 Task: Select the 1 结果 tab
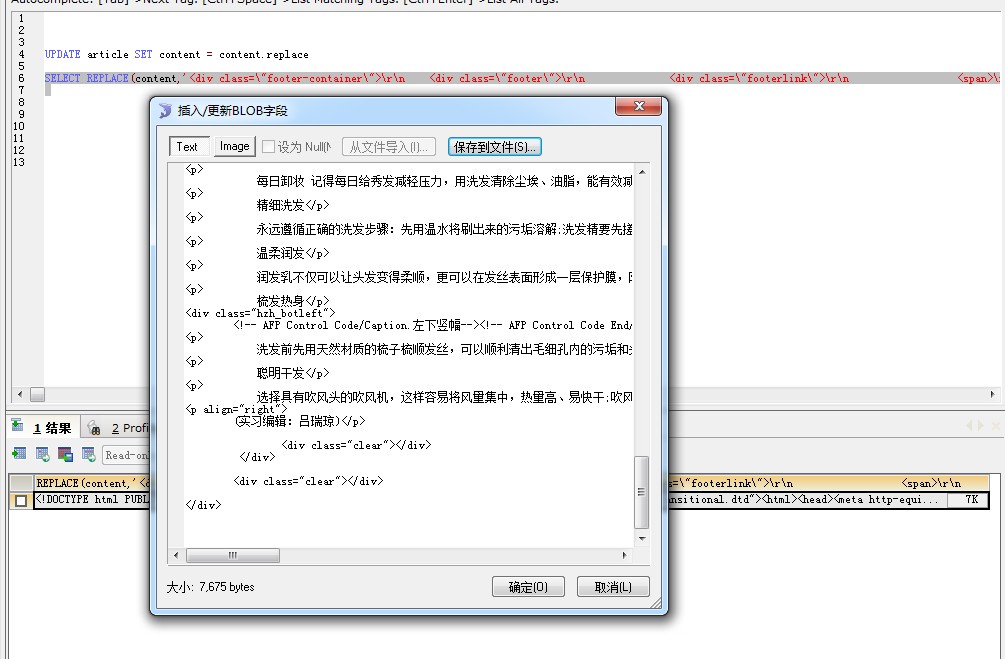52,428
